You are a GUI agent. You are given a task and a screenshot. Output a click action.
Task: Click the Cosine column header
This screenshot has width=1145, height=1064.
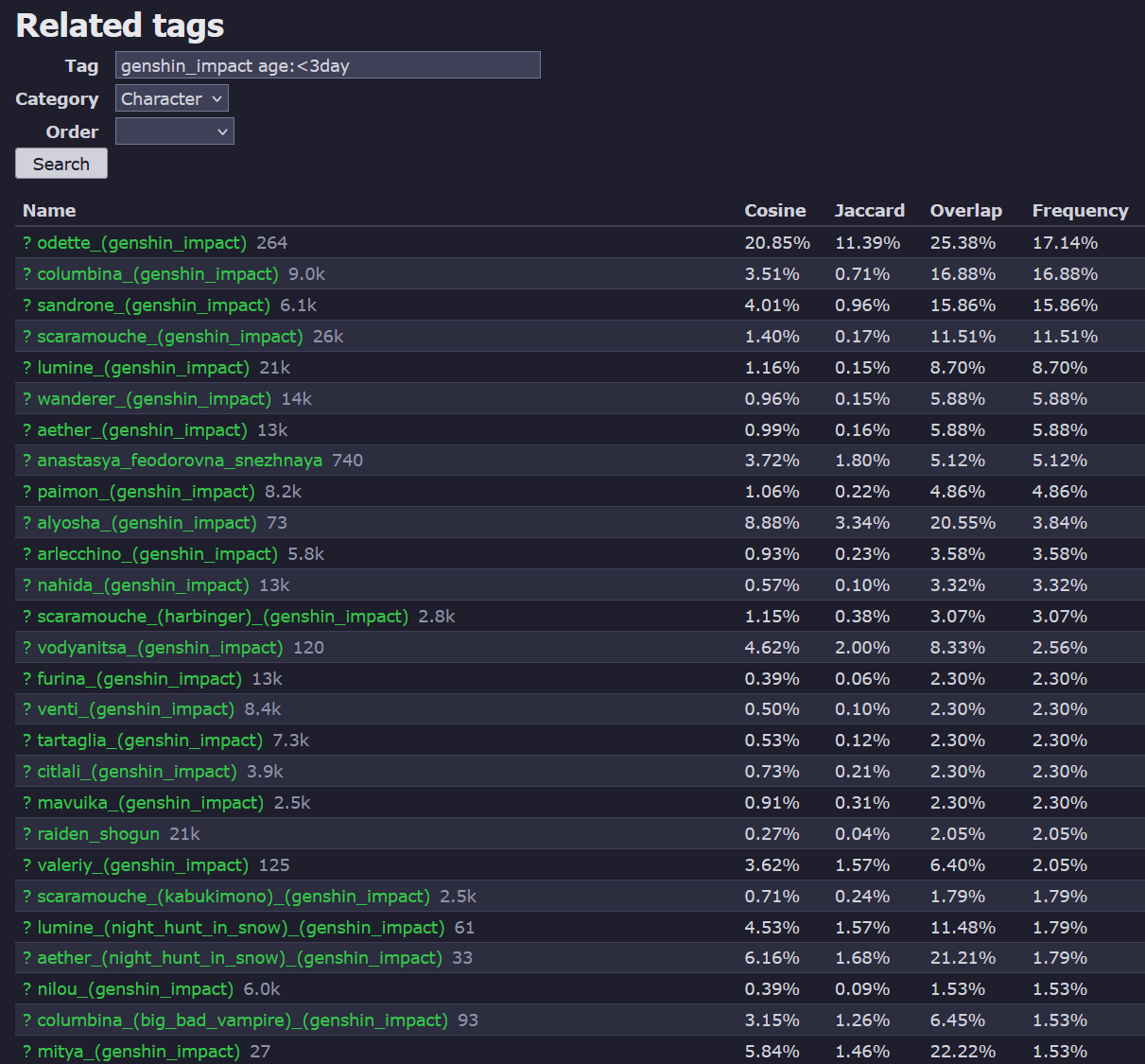[x=775, y=211]
